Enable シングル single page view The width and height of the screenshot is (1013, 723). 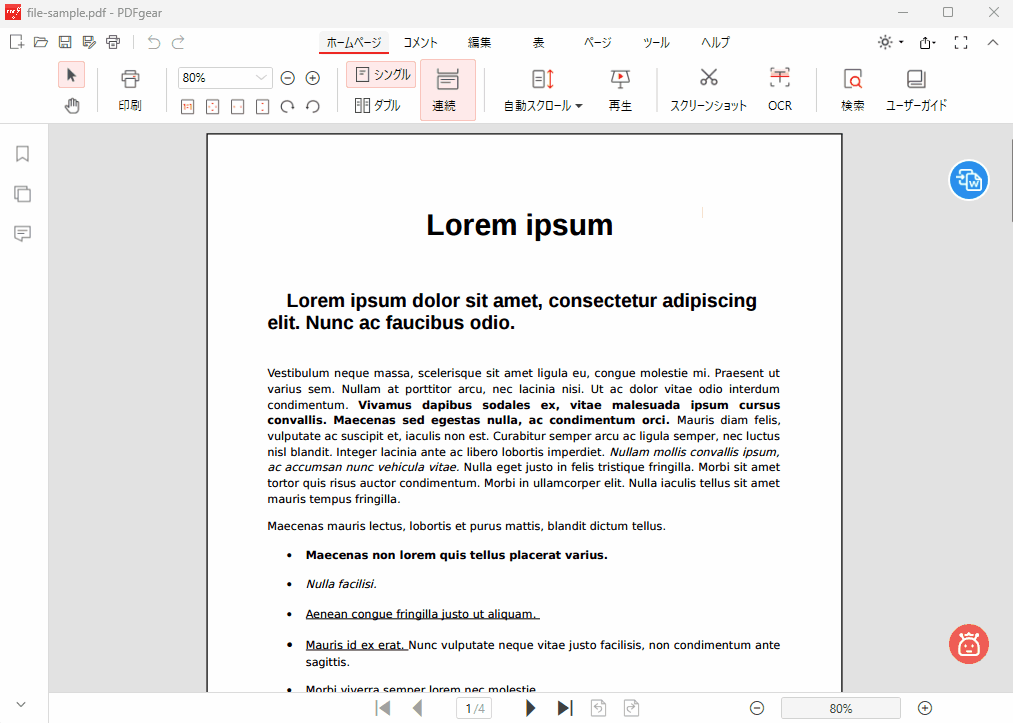click(x=380, y=74)
